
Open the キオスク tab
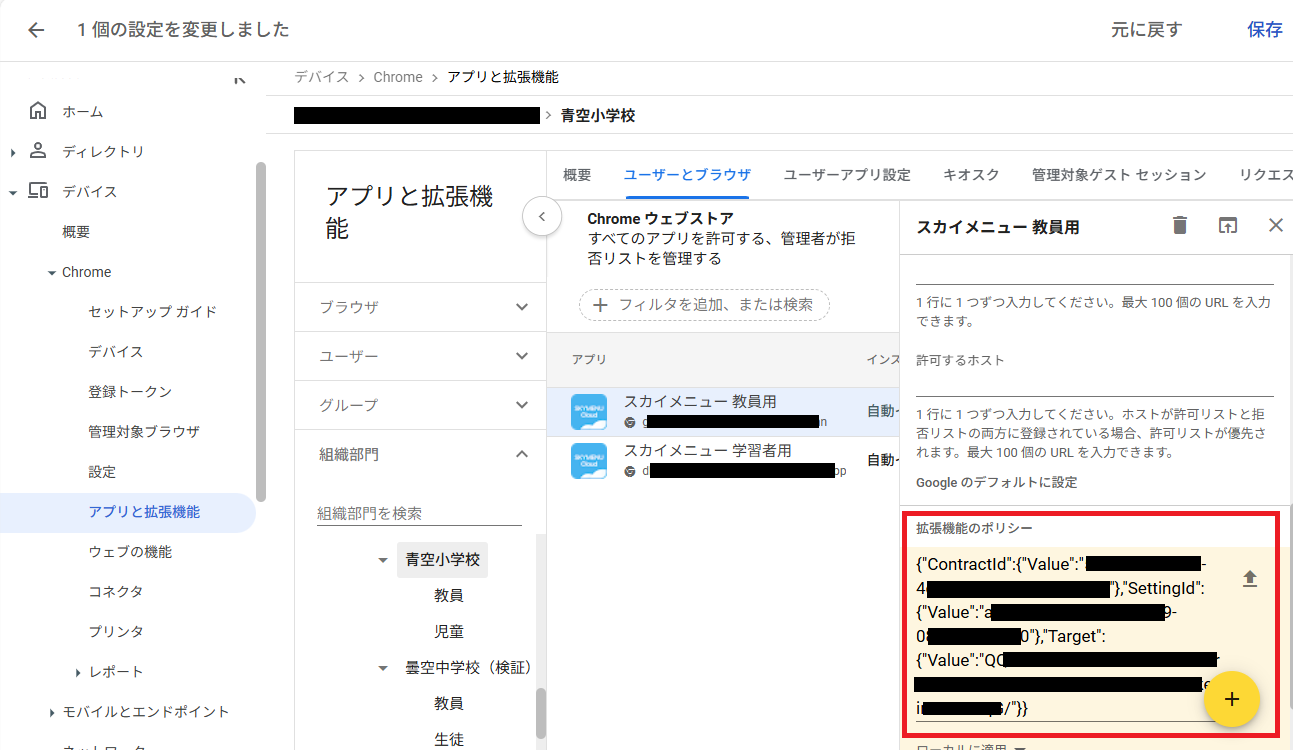pyautogui.click(x=970, y=175)
